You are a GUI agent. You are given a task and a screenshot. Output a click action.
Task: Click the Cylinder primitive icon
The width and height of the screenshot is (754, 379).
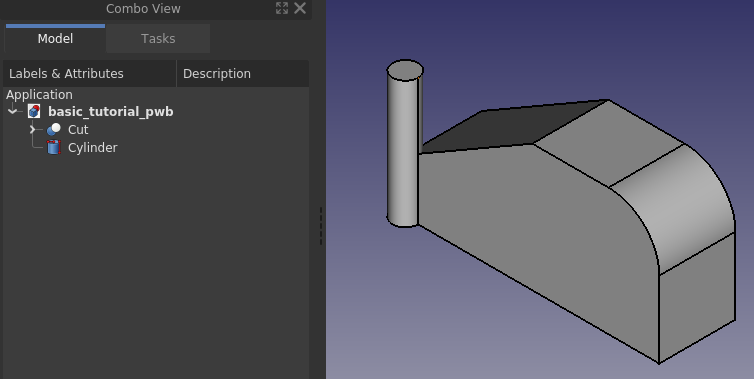coord(54,147)
